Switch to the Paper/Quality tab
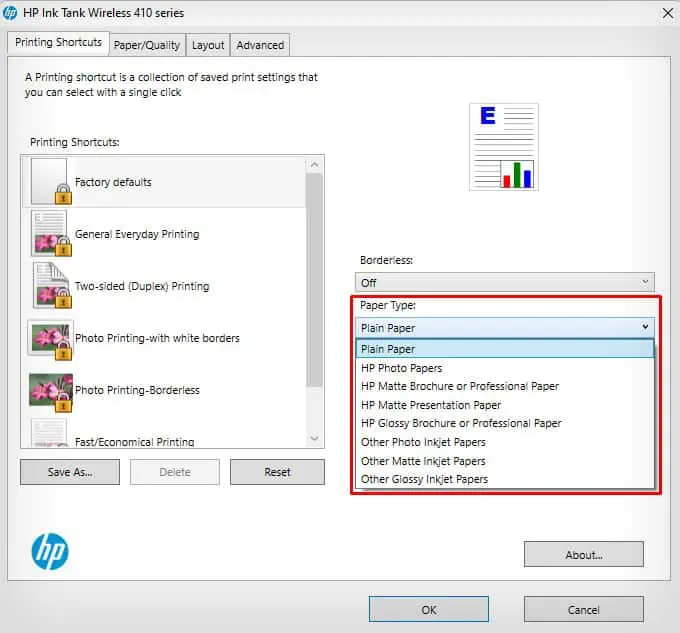Viewport: 680px width, 633px height. coord(147,45)
